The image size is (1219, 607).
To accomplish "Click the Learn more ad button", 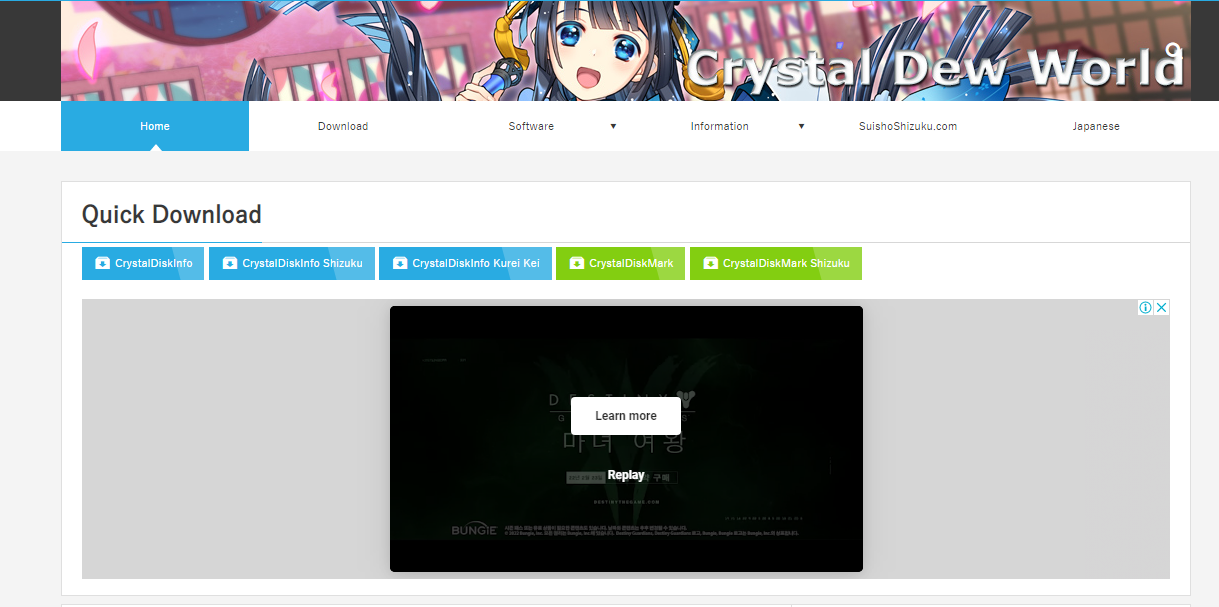I will coord(626,416).
